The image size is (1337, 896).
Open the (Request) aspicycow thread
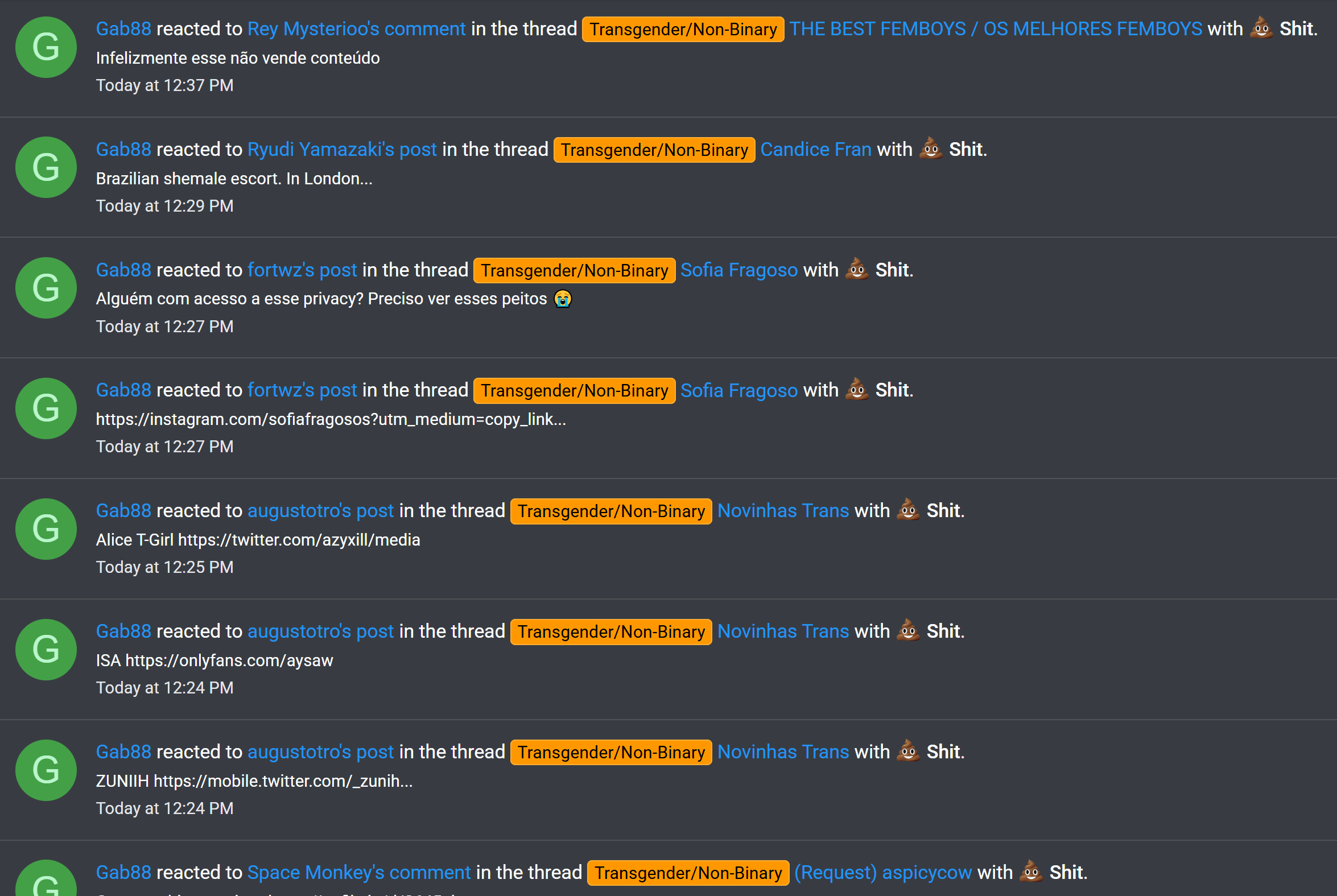[883, 872]
